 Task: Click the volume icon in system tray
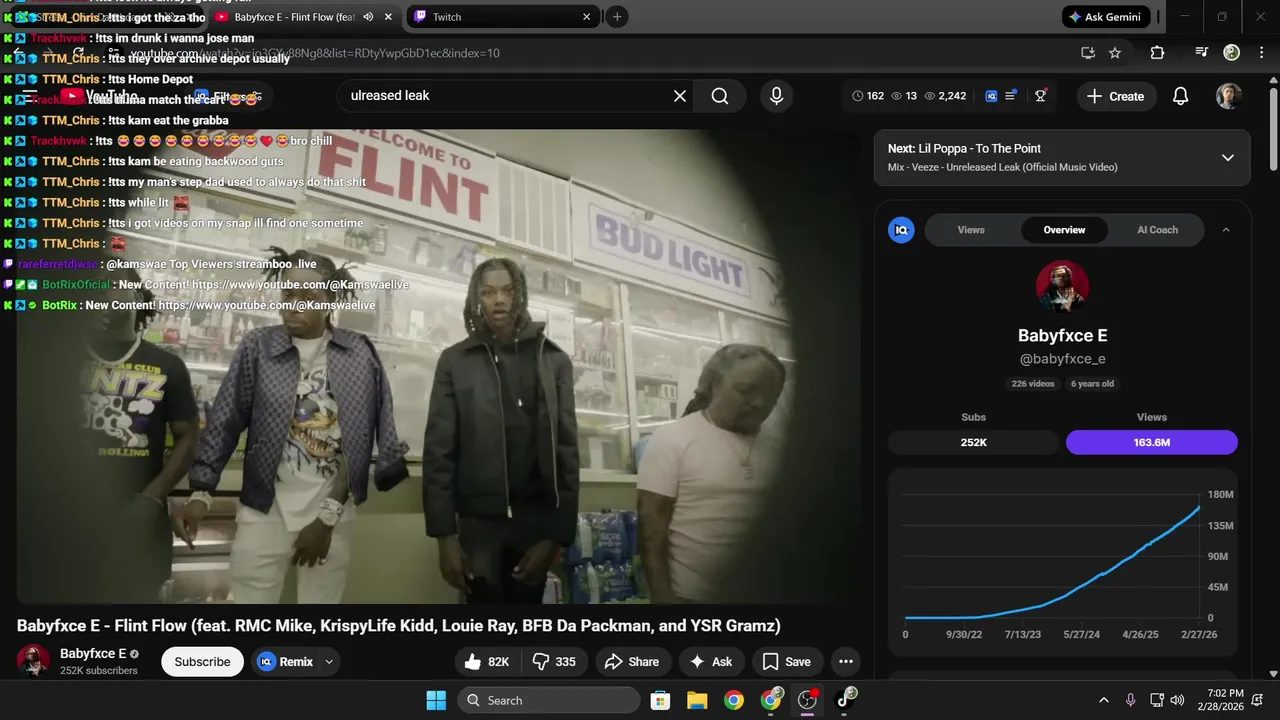click(x=1177, y=700)
